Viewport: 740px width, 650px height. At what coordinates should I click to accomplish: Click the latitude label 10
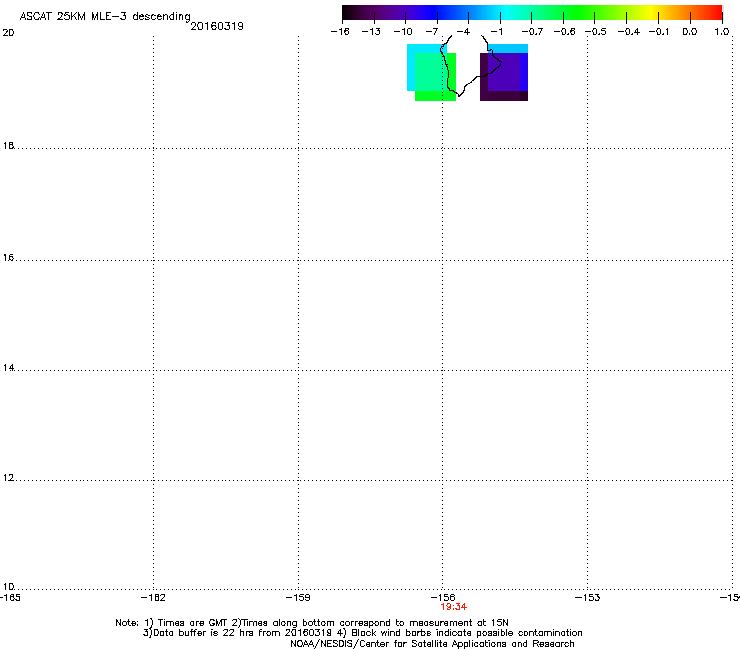[x=8, y=587]
